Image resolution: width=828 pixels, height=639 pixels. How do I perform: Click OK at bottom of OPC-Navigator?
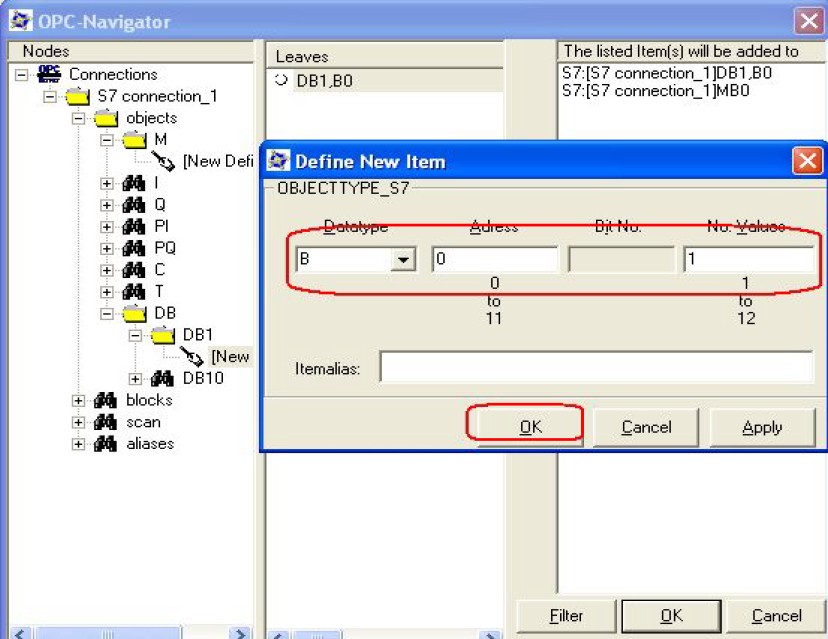(671, 616)
